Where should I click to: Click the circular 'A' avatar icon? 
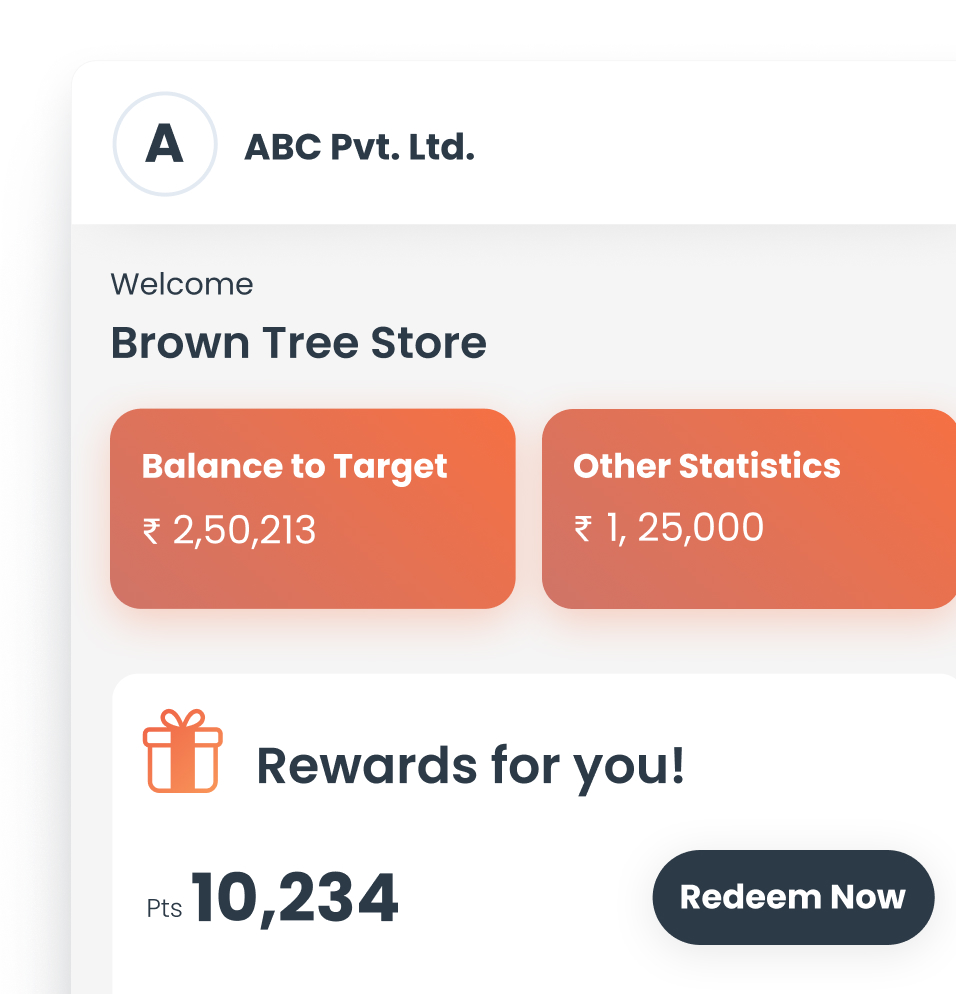pyautogui.click(x=165, y=144)
